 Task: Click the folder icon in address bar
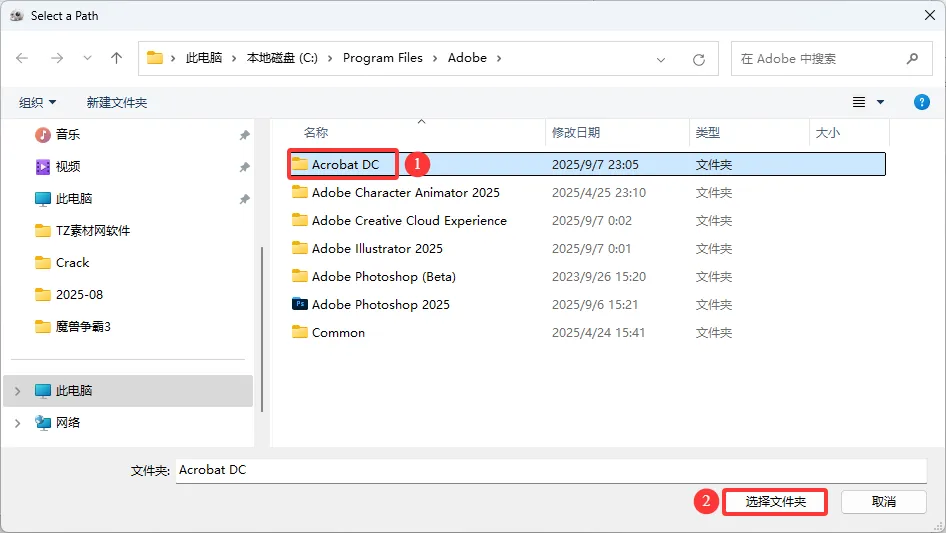pos(155,58)
